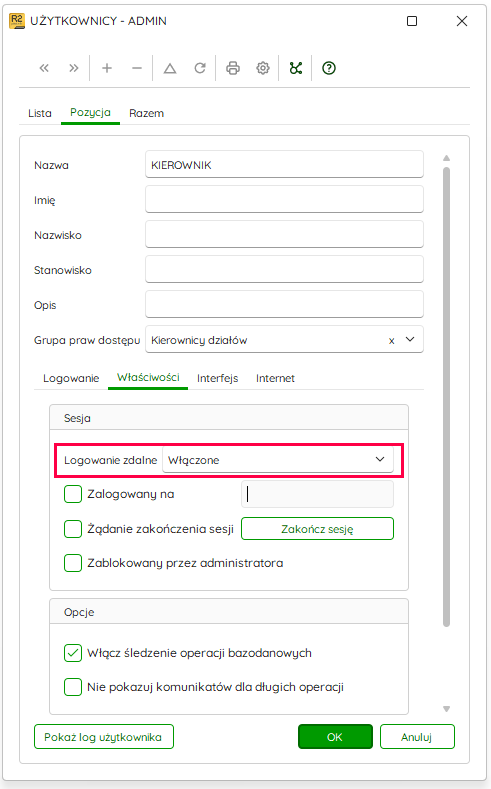491x789 pixels.
Task: Click scrollbar down arrow
Action: [446, 709]
